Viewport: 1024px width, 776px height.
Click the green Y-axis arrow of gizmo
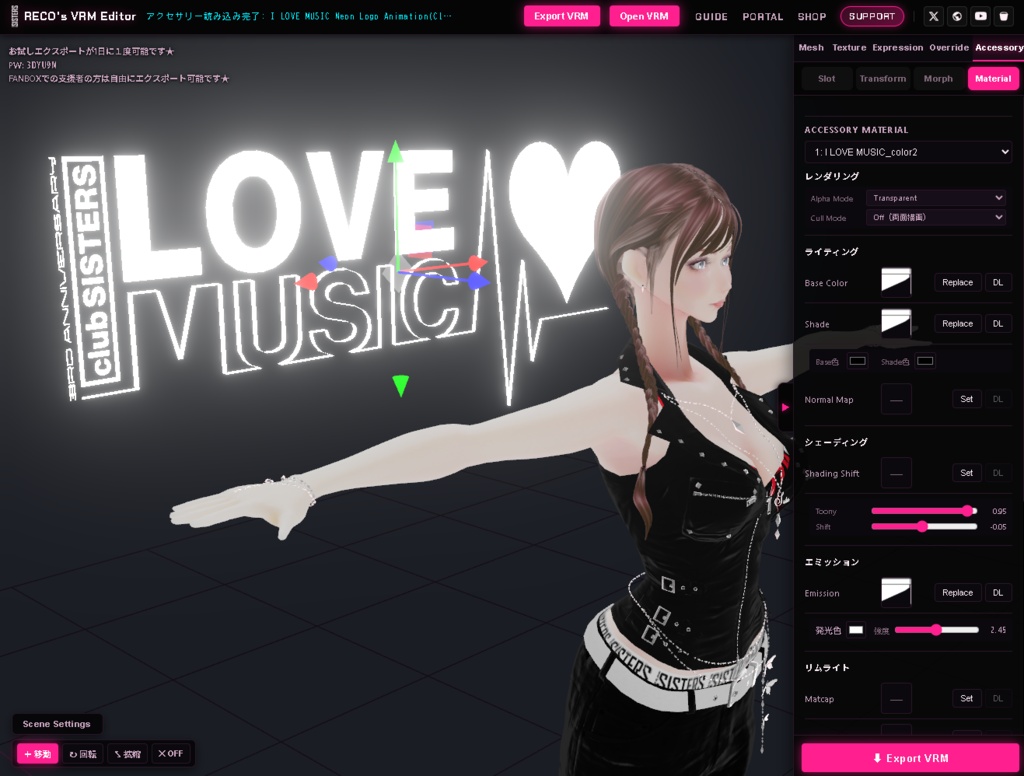tap(395, 152)
